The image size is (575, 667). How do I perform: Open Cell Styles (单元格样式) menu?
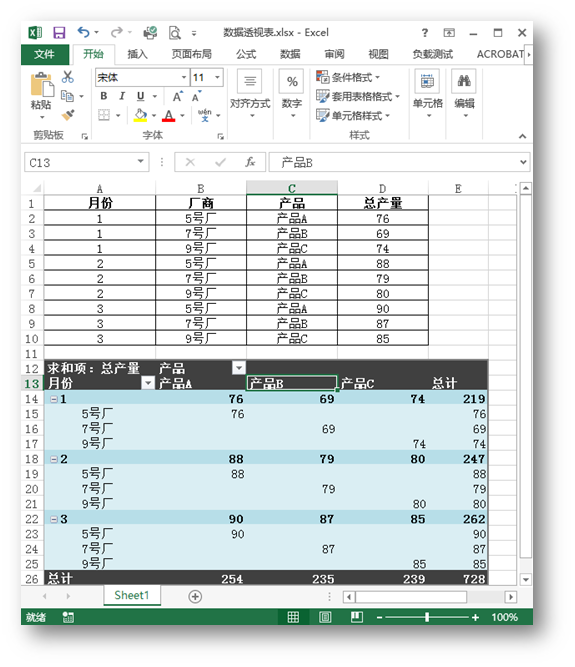[353, 115]
